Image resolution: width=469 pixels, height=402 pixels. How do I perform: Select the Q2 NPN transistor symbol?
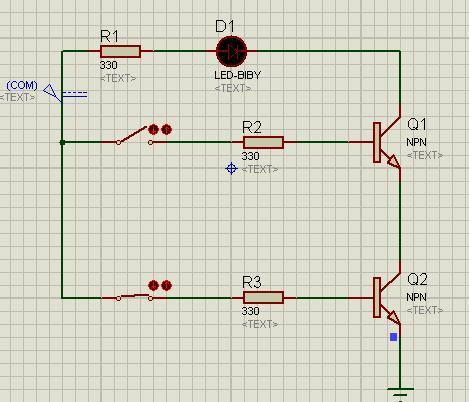387,298
